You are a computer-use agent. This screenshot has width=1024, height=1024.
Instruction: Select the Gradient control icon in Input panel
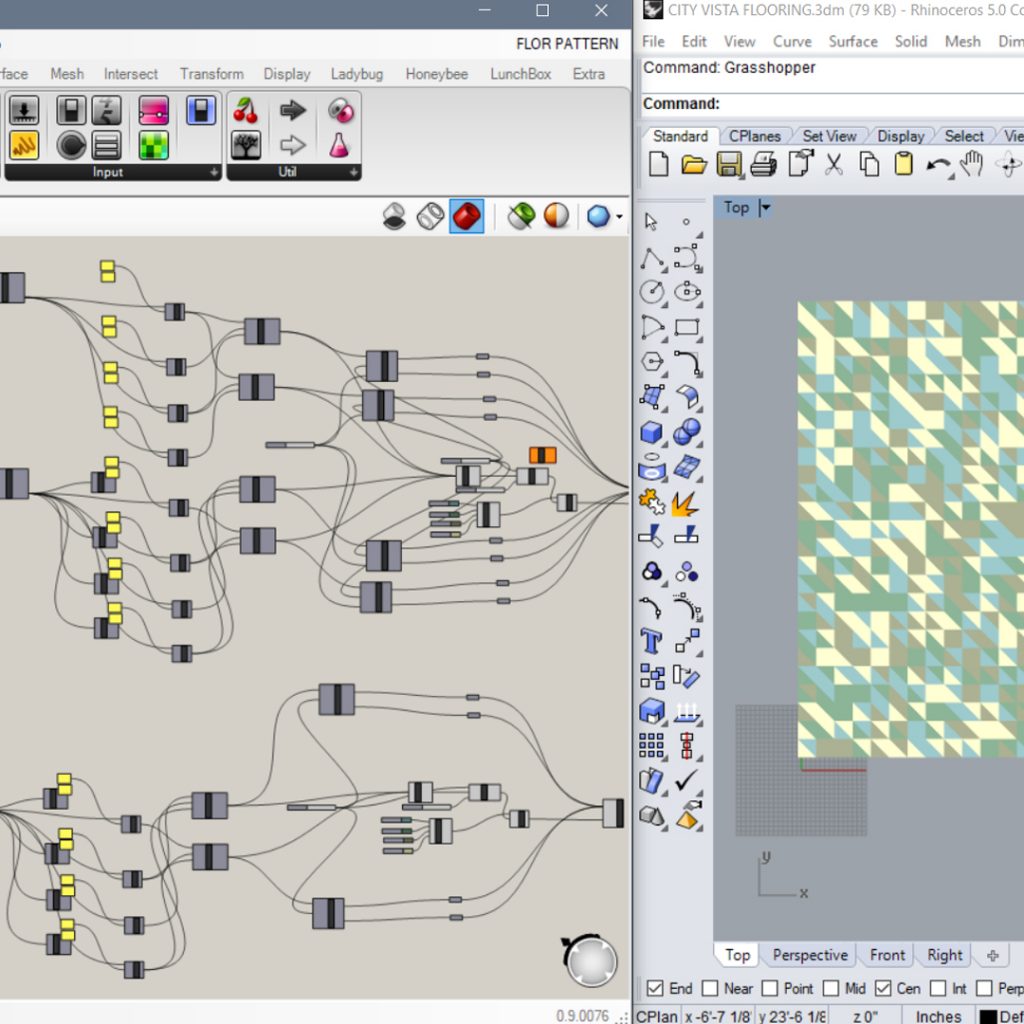(x=153, y=110)
